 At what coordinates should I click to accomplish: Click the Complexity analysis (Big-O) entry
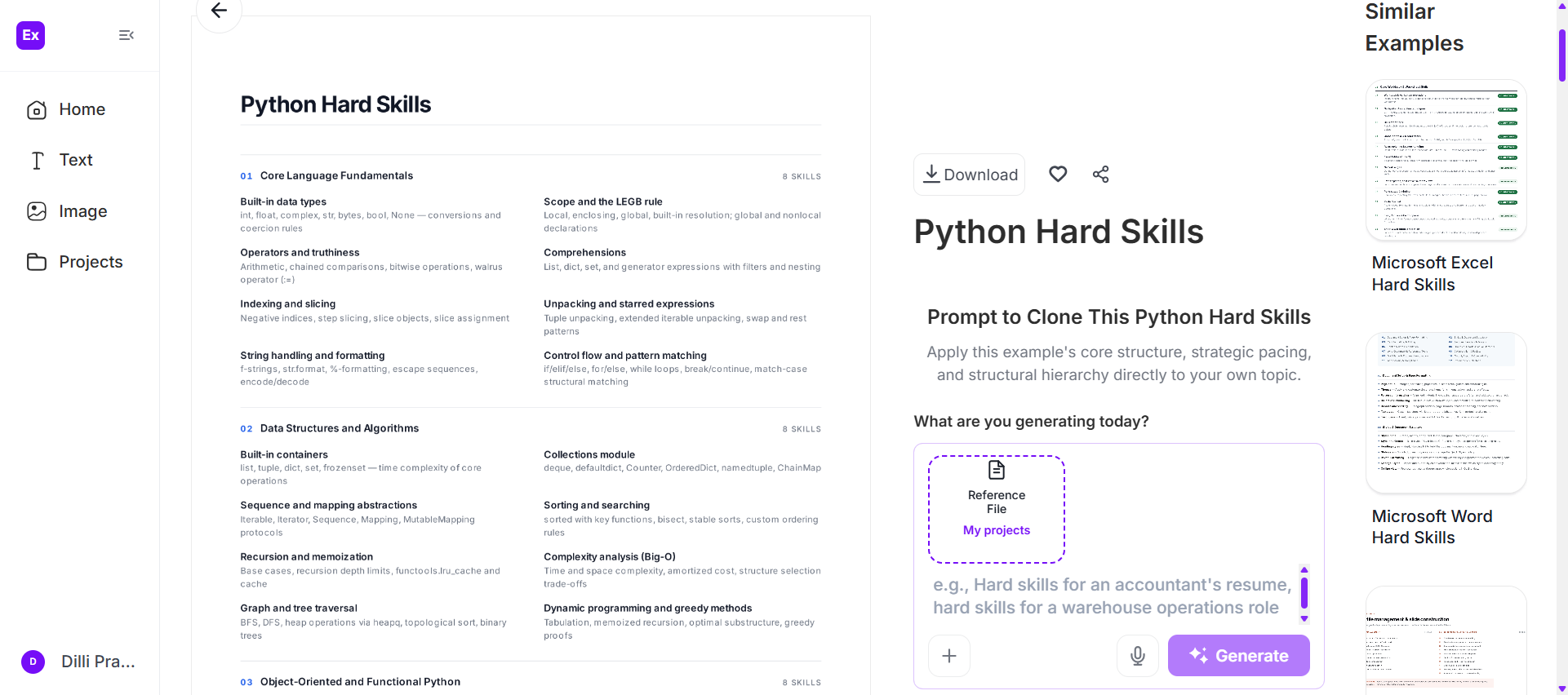tap(610, 557)
